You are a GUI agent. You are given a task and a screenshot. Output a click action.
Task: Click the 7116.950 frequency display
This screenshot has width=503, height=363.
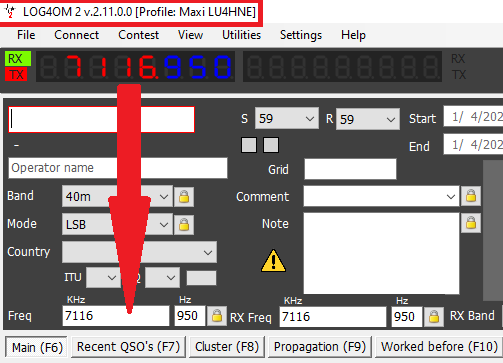pyautogui.click(x=135, y=67)
